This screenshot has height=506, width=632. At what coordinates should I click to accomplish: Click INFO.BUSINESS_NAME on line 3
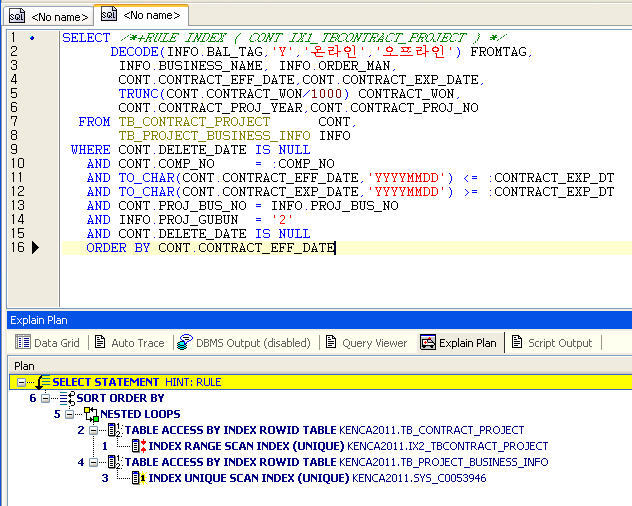(190, 66)
